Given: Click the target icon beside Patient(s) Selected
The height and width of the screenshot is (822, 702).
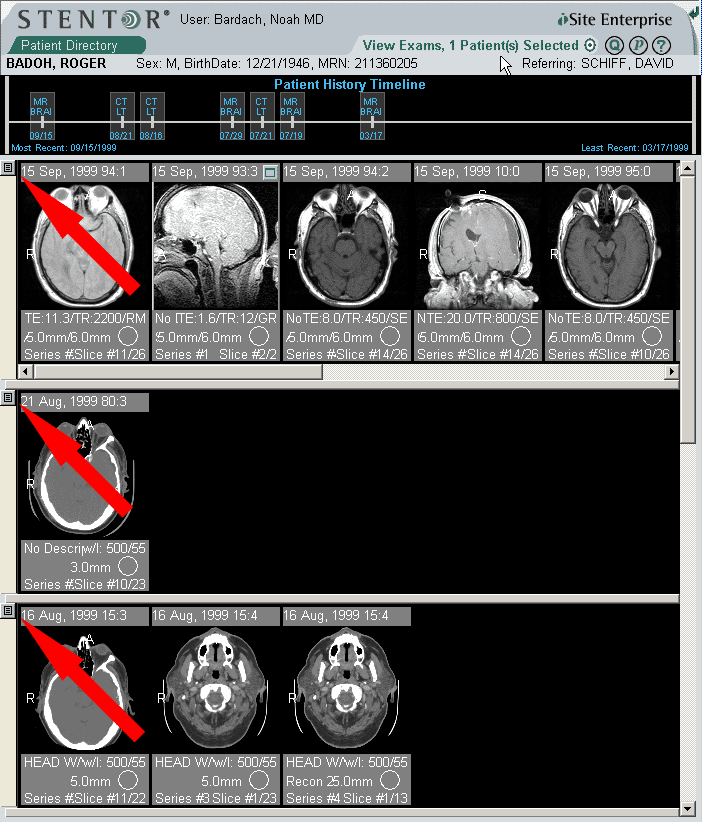Looking at the screenshot, I should pos(590,45).
